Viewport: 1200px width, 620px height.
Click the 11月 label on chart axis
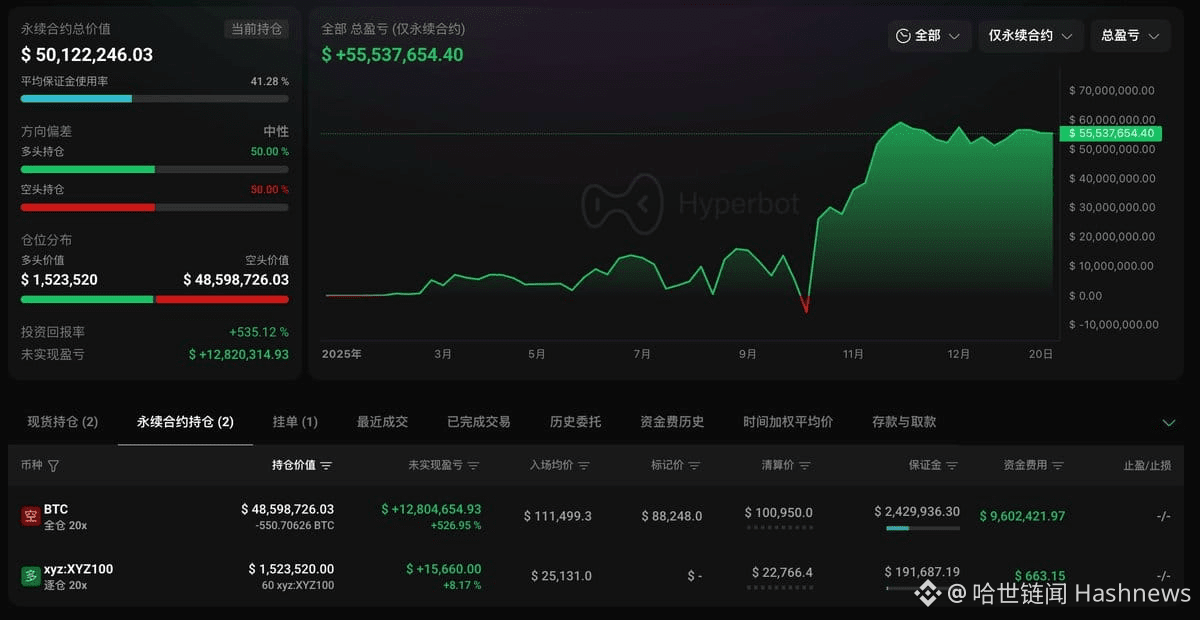coord(853,354)
